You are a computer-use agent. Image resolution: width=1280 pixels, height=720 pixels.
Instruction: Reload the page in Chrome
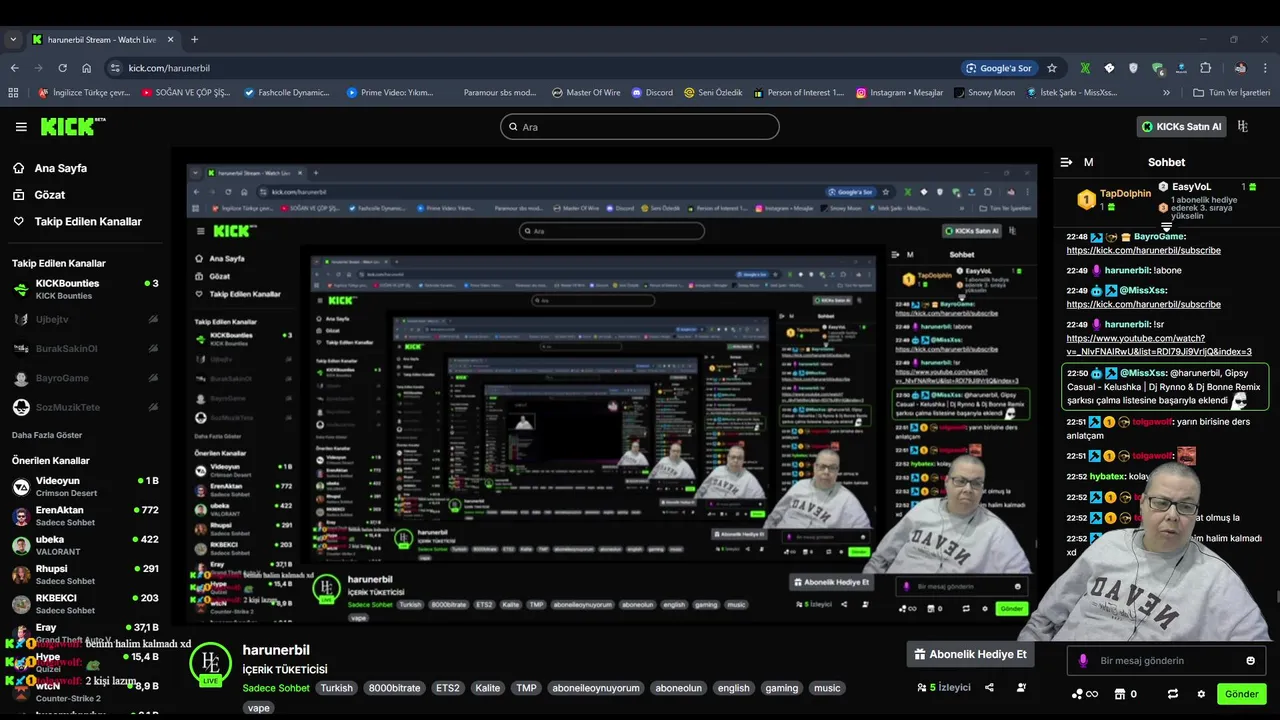(62, 68)
